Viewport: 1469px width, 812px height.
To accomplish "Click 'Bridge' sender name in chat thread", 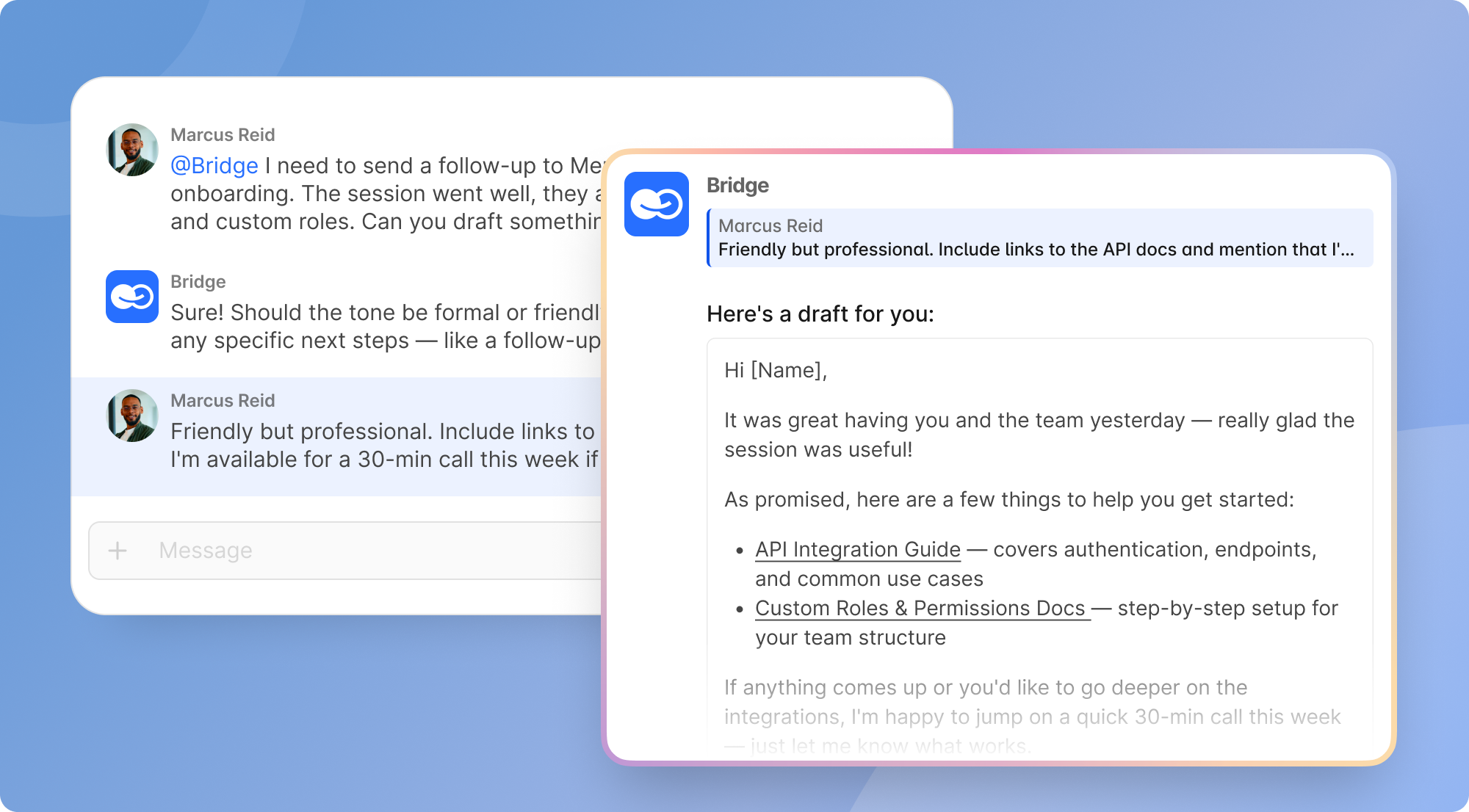I will pos(198,282).
